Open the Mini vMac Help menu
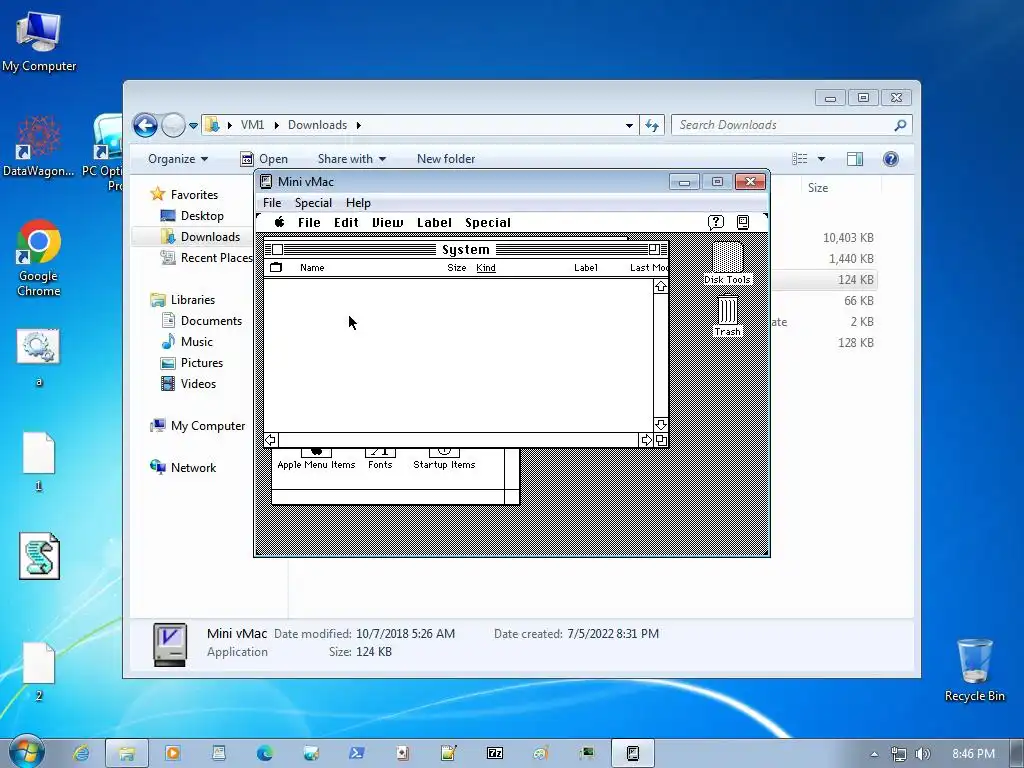 pyautogui.click(x=358, y=202)
